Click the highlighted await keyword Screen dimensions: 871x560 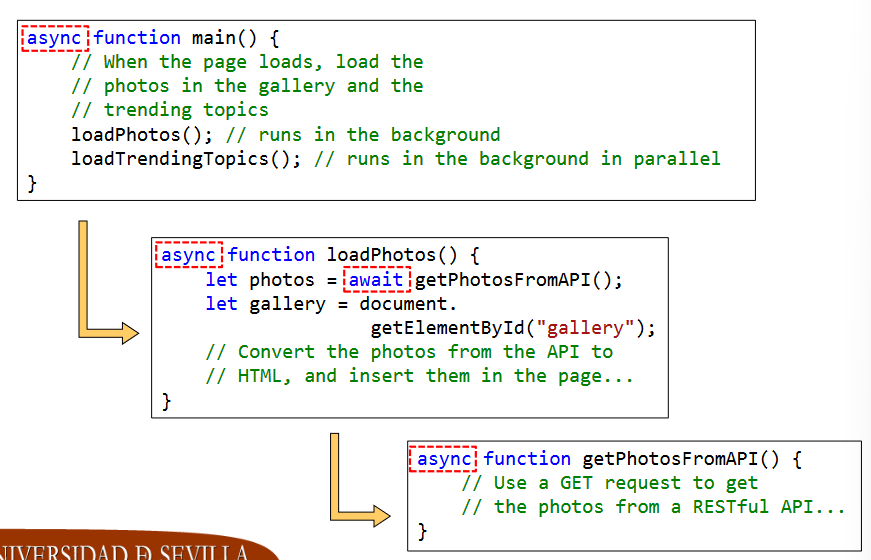pos(376,280)
